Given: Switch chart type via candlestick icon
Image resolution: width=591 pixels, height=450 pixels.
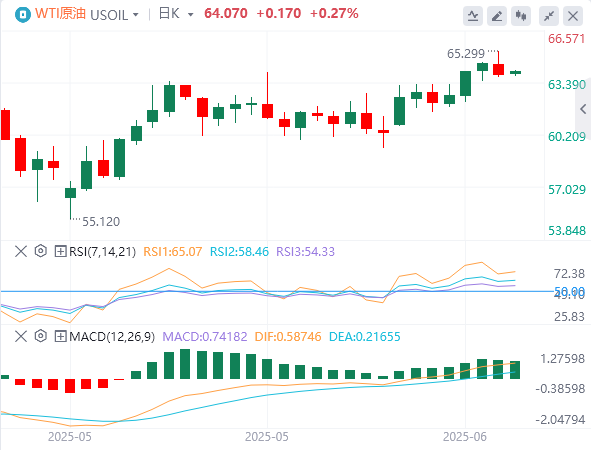Looking at the screenshot, I should point(521,16).
